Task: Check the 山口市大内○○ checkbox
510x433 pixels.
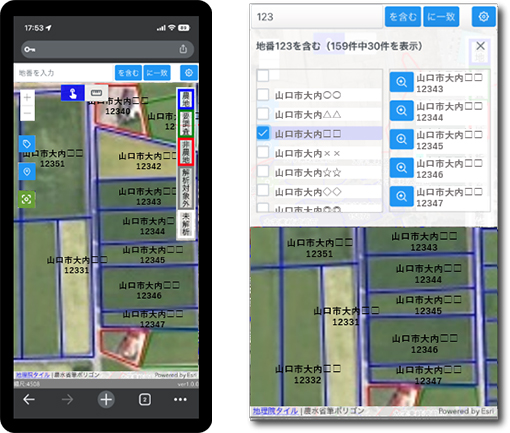Action: (263, 95)
